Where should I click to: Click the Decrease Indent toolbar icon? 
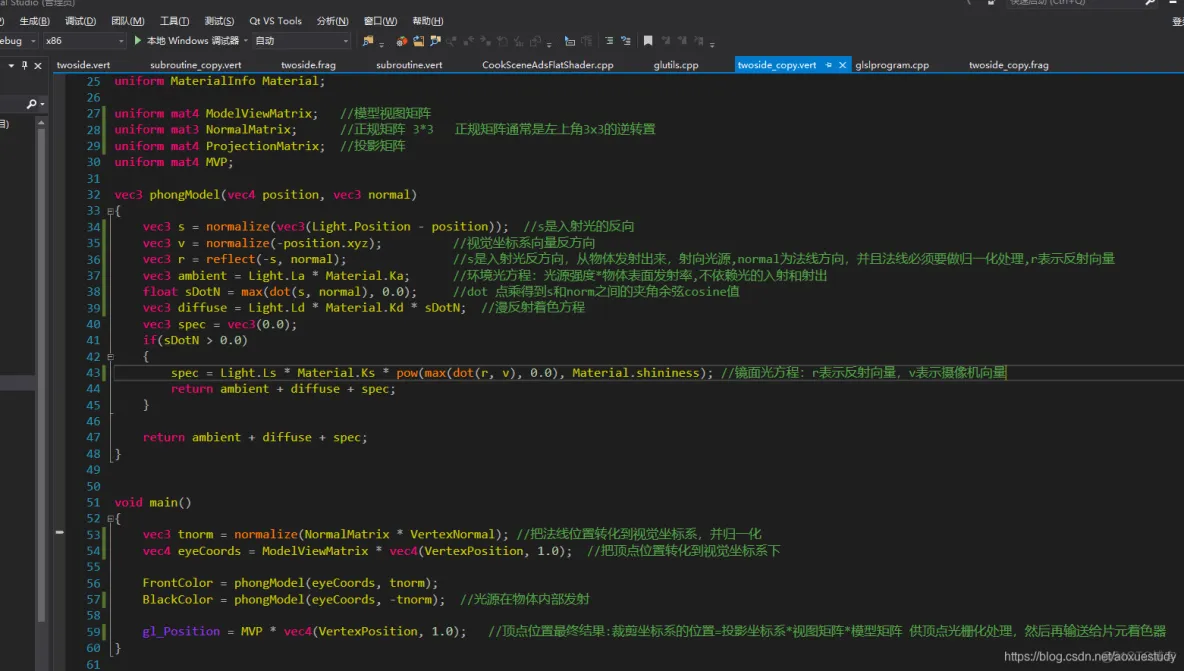pyautogui.click(x=569, y=41)
